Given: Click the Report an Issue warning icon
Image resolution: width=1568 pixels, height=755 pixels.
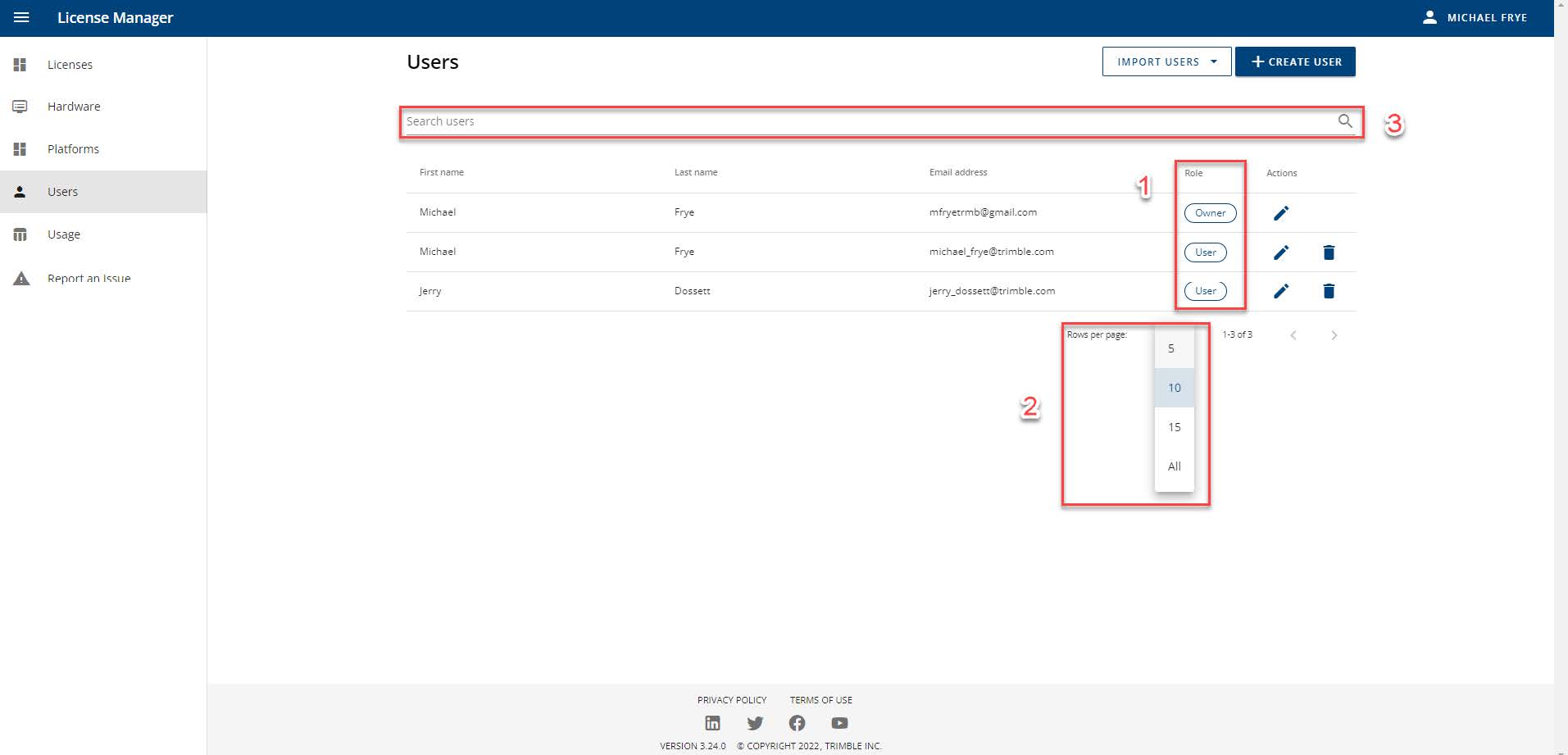Looking at the screenshot, I should point(20,279).
